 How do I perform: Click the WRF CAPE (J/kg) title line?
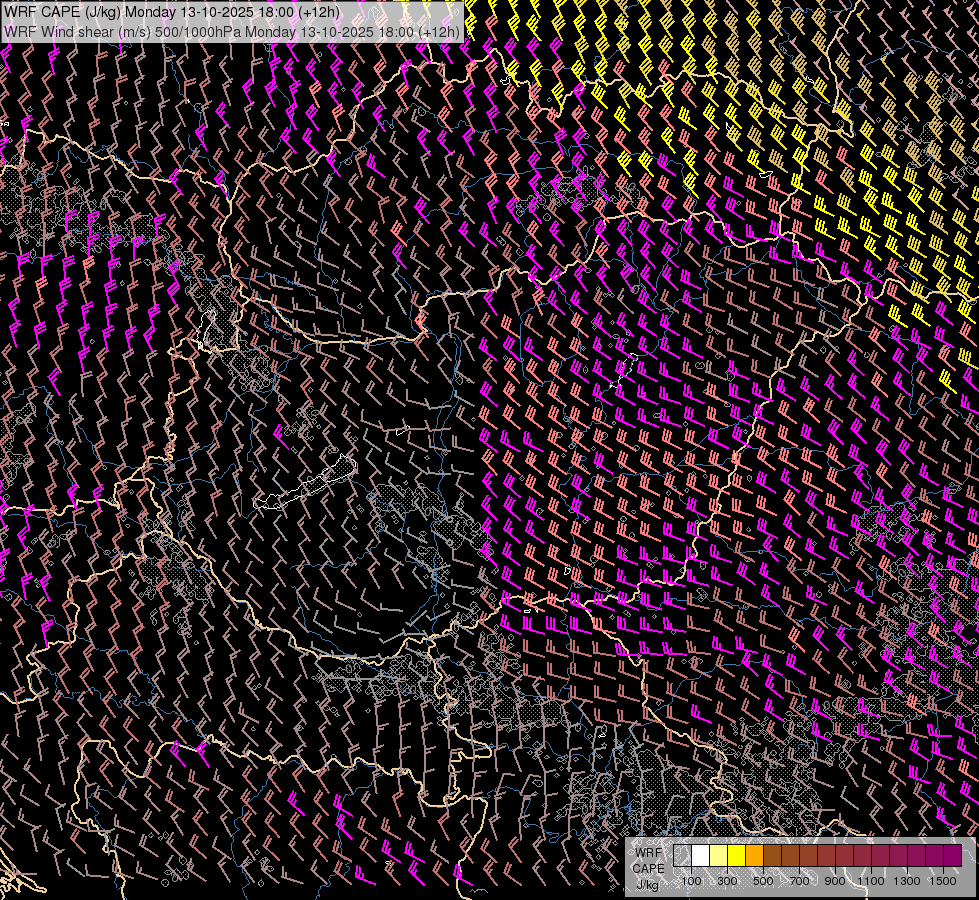point(171,12)
